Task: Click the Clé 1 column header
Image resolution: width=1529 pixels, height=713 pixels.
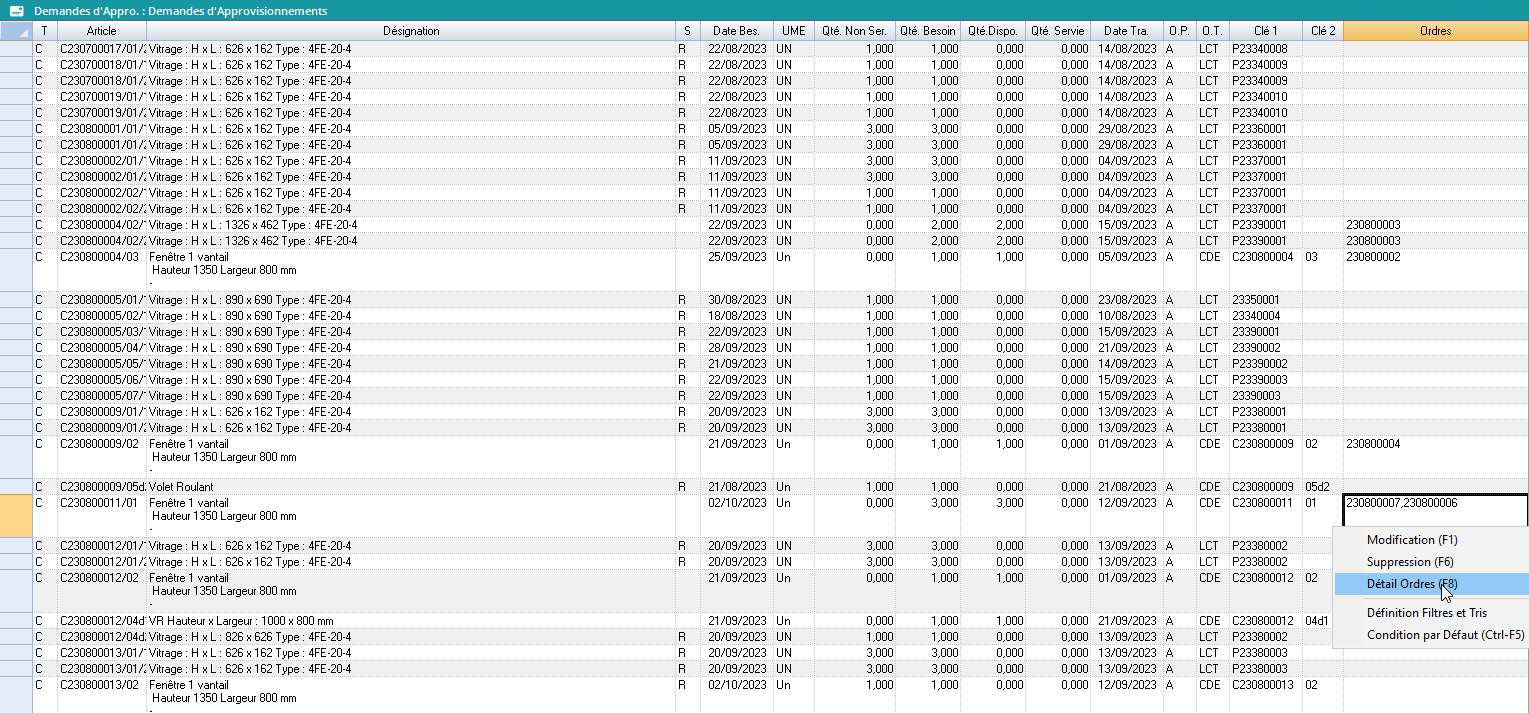Action: coord(1265,31)
